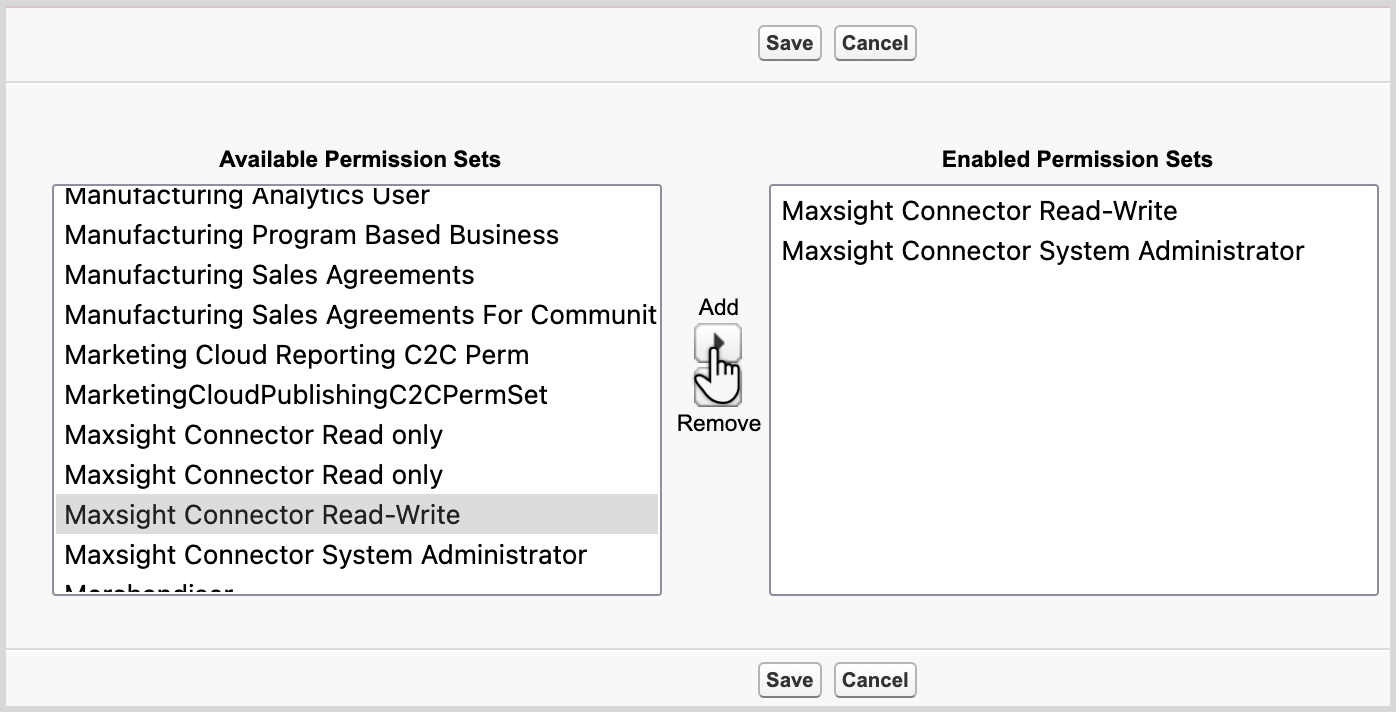Select Manufacturing Program Based Business

[x=310, y=235]
